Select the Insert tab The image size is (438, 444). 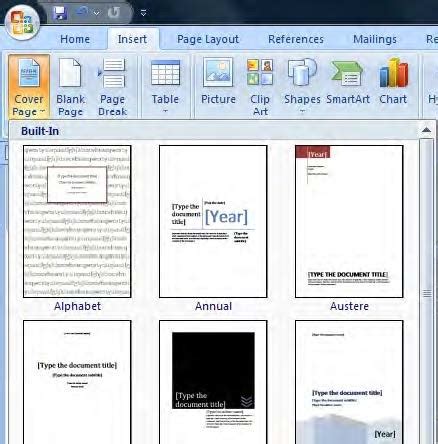tap(132, 39)
